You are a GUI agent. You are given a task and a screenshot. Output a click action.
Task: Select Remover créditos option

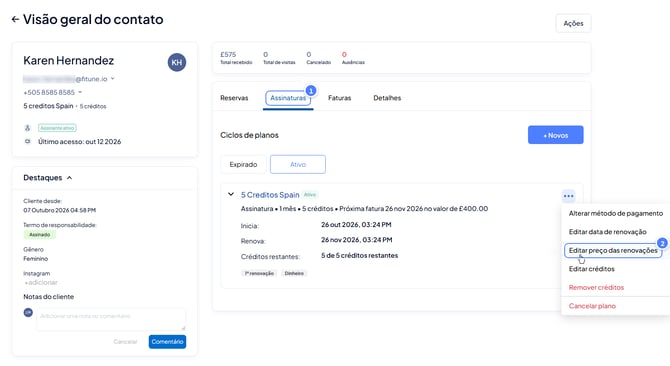(596, 287)
